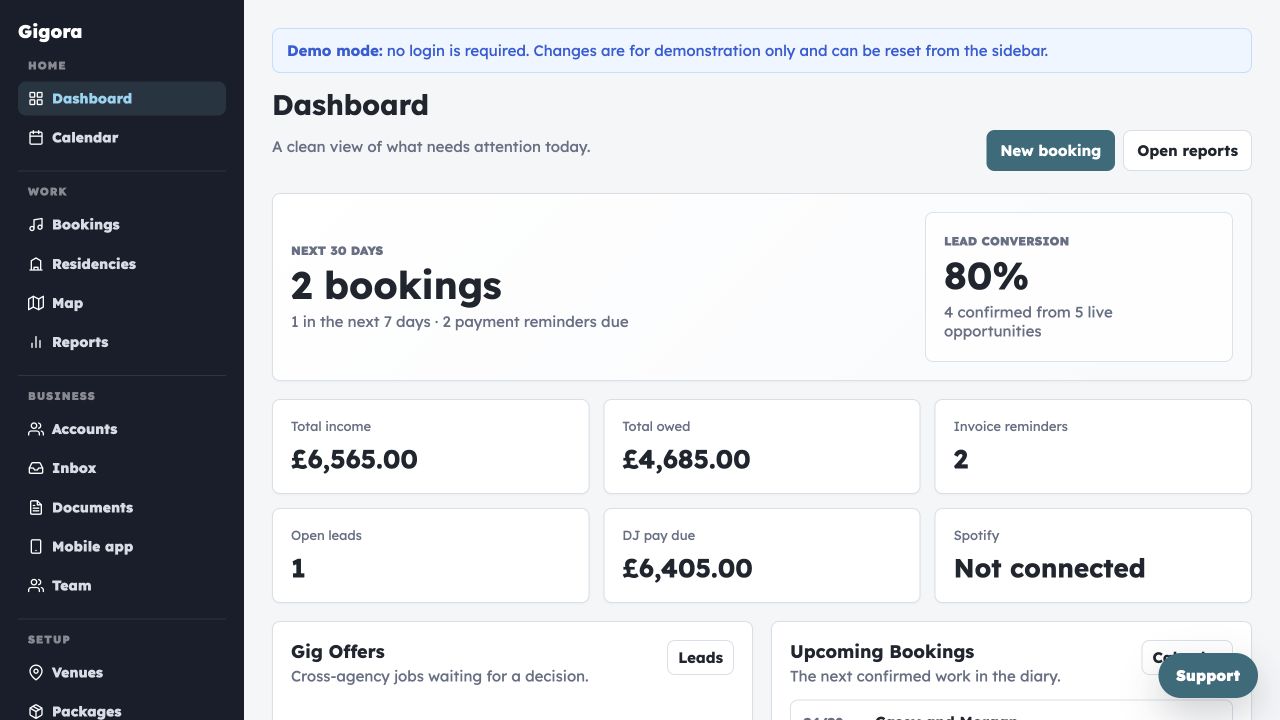Select Residencies in the sidebar
The width and height of the screenshot is (1280, 720).
tap(122, 264)
